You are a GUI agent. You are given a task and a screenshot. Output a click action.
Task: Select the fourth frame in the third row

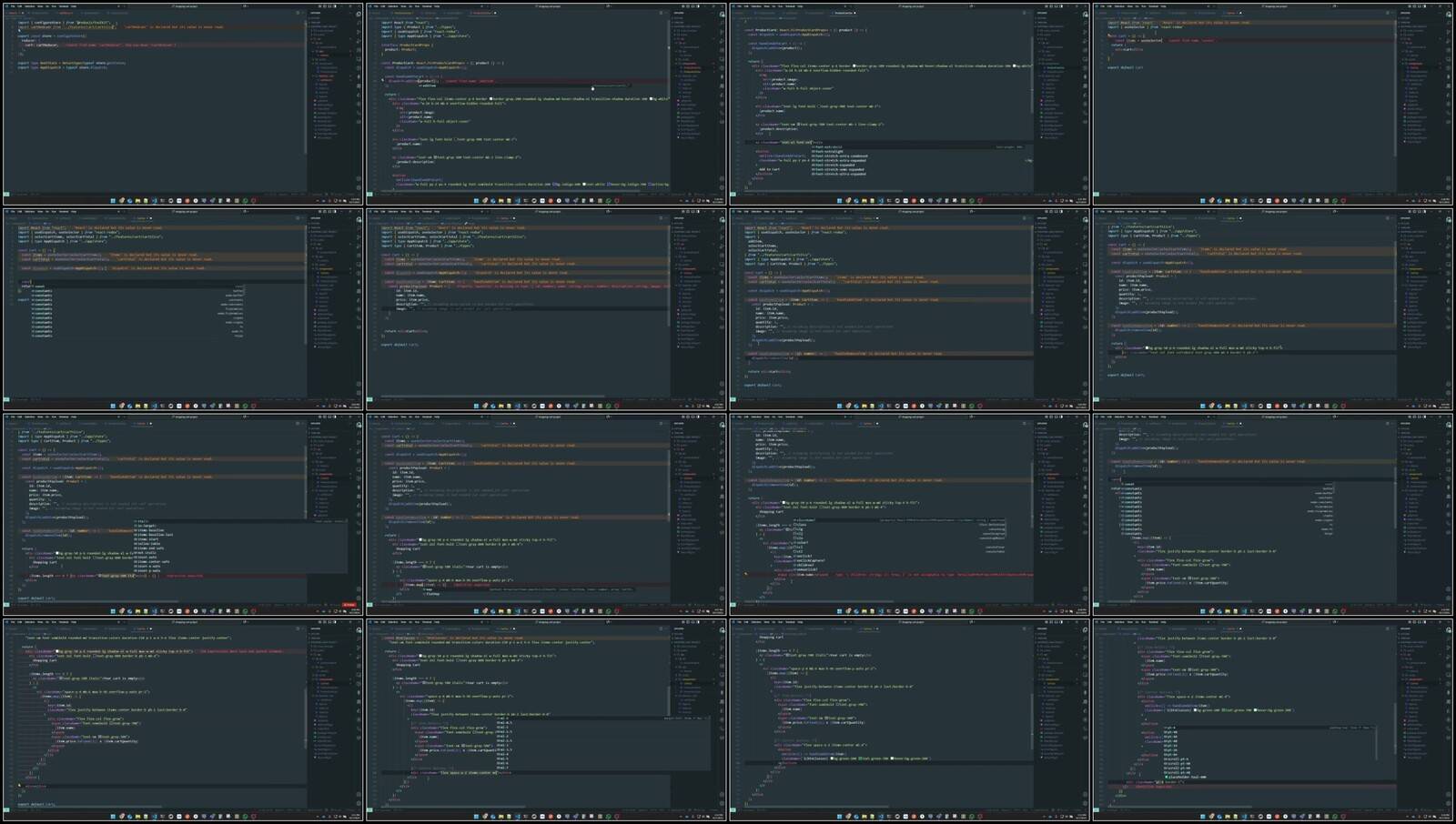1272,515
